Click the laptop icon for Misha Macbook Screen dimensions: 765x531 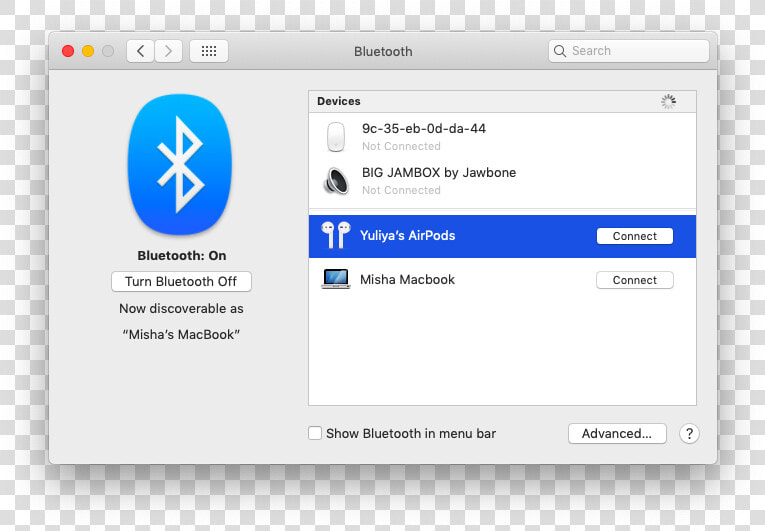point(336,279)
